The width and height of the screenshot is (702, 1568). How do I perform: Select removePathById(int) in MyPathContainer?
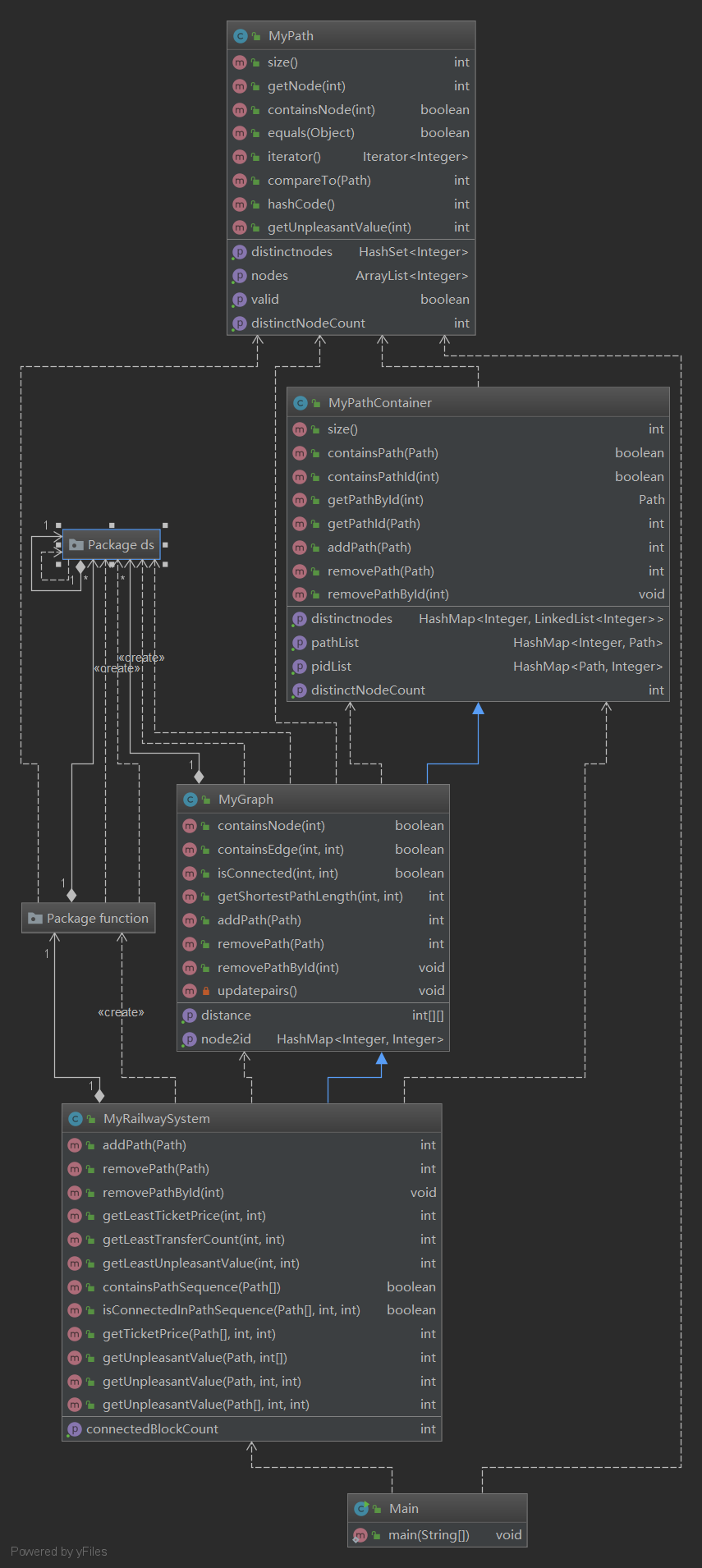click(478, 594)
